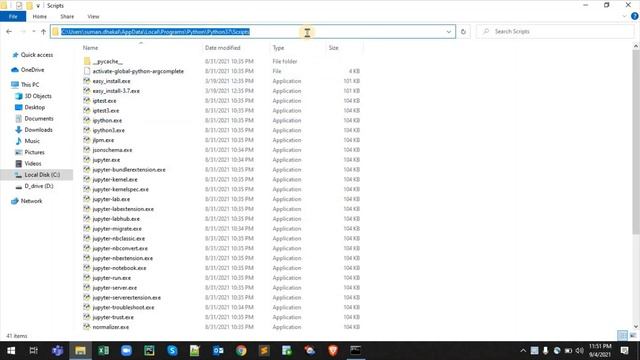Show hidden system tray icons
Viewport: 640px width, 360px height.
[x=523, y=351]
